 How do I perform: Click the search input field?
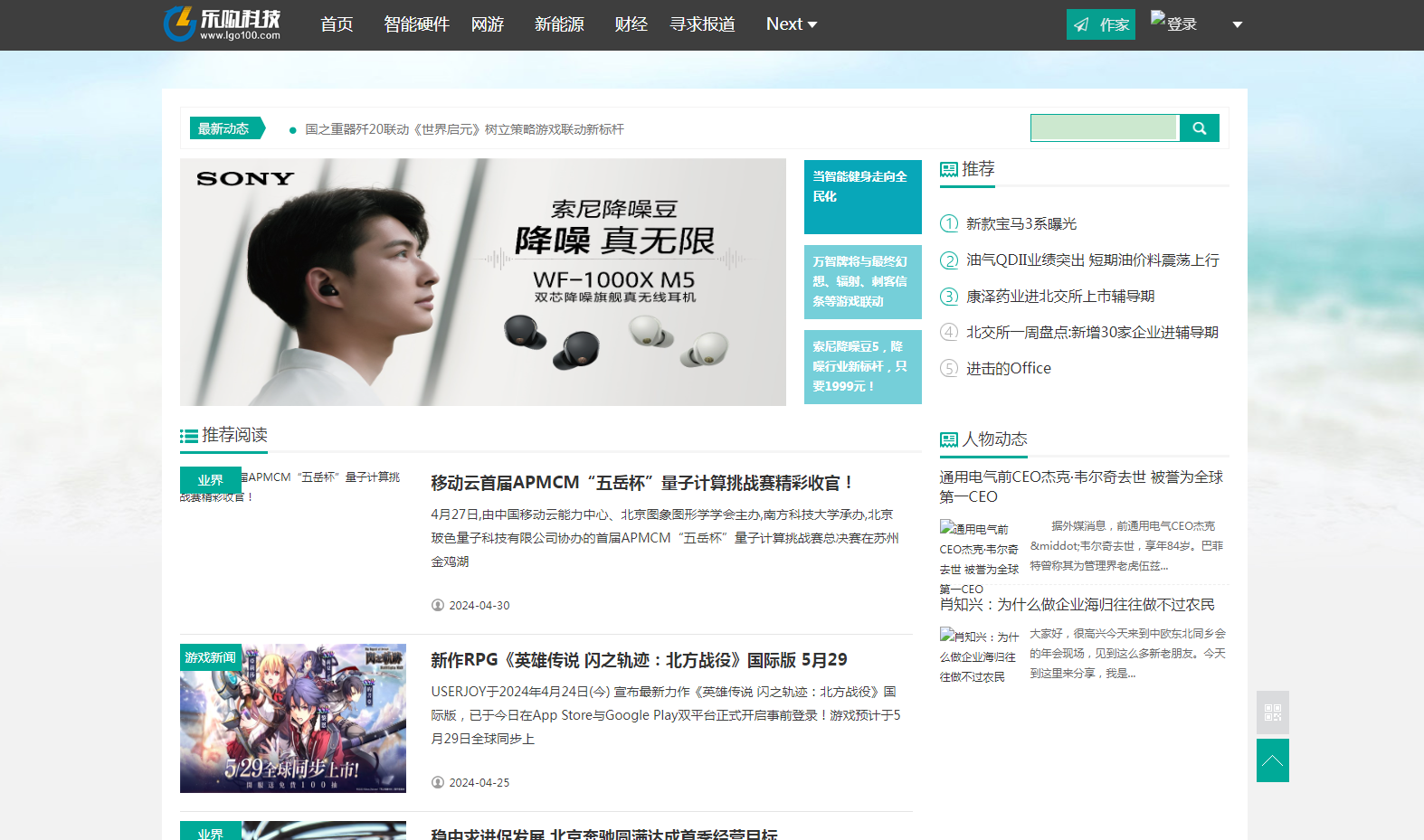(x=1105, y=128)
